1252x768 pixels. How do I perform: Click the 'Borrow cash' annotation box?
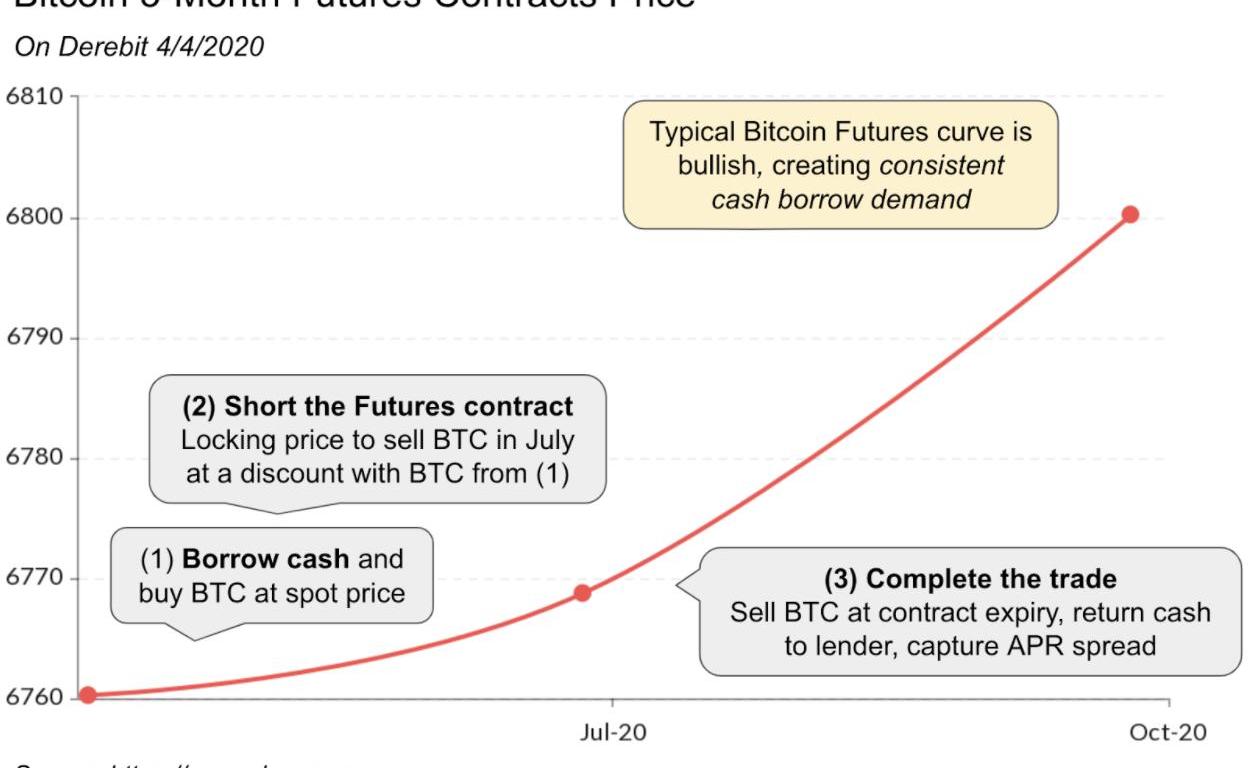coord(271,577)
